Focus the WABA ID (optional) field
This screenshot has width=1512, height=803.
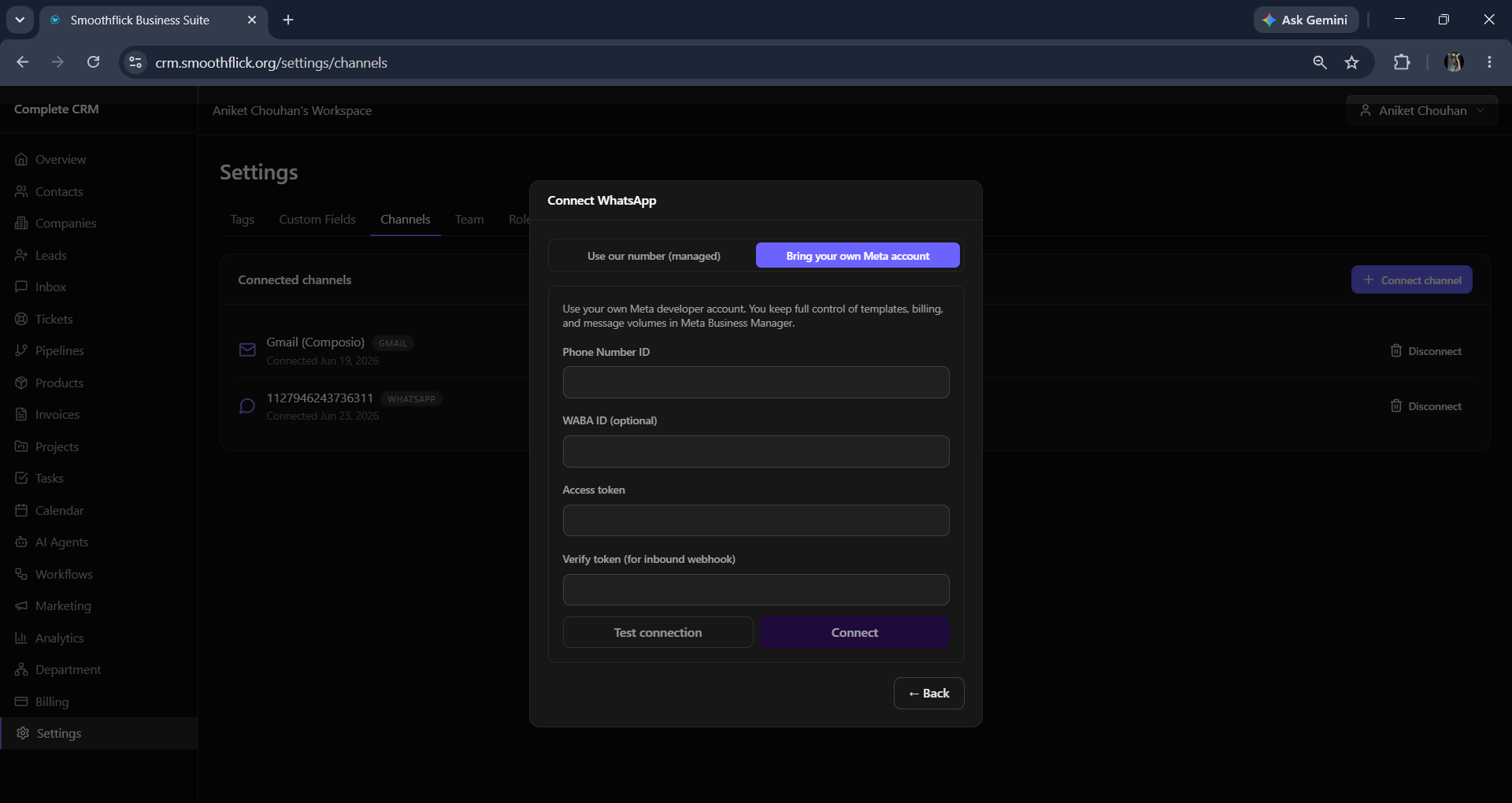[x=756, y=451]
